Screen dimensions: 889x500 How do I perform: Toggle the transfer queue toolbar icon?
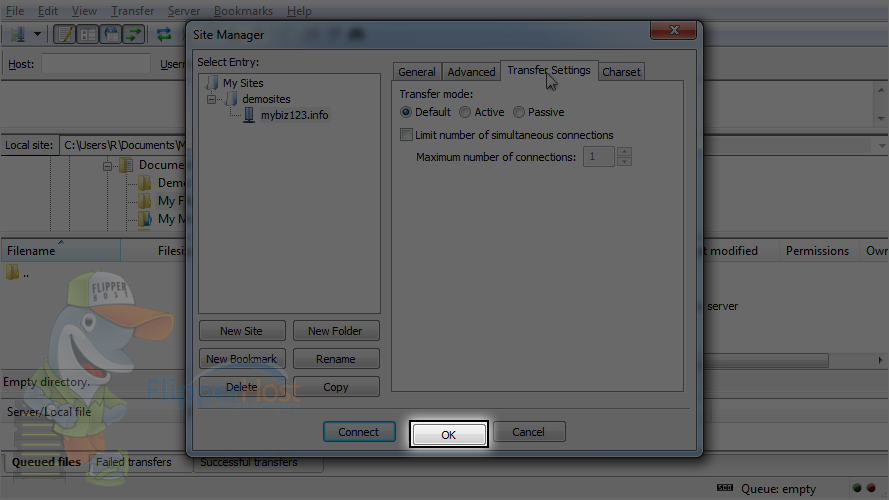click(134, 35)
